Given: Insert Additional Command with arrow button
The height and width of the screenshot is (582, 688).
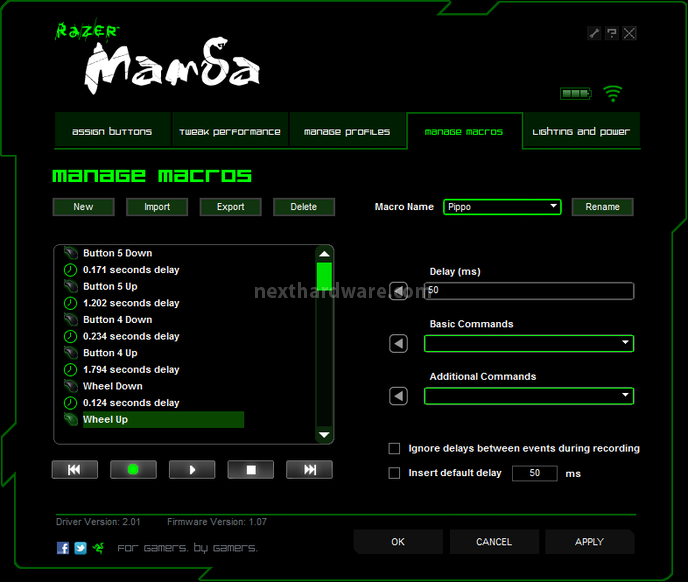Looking at the screenshot, I should coord(398,396).
